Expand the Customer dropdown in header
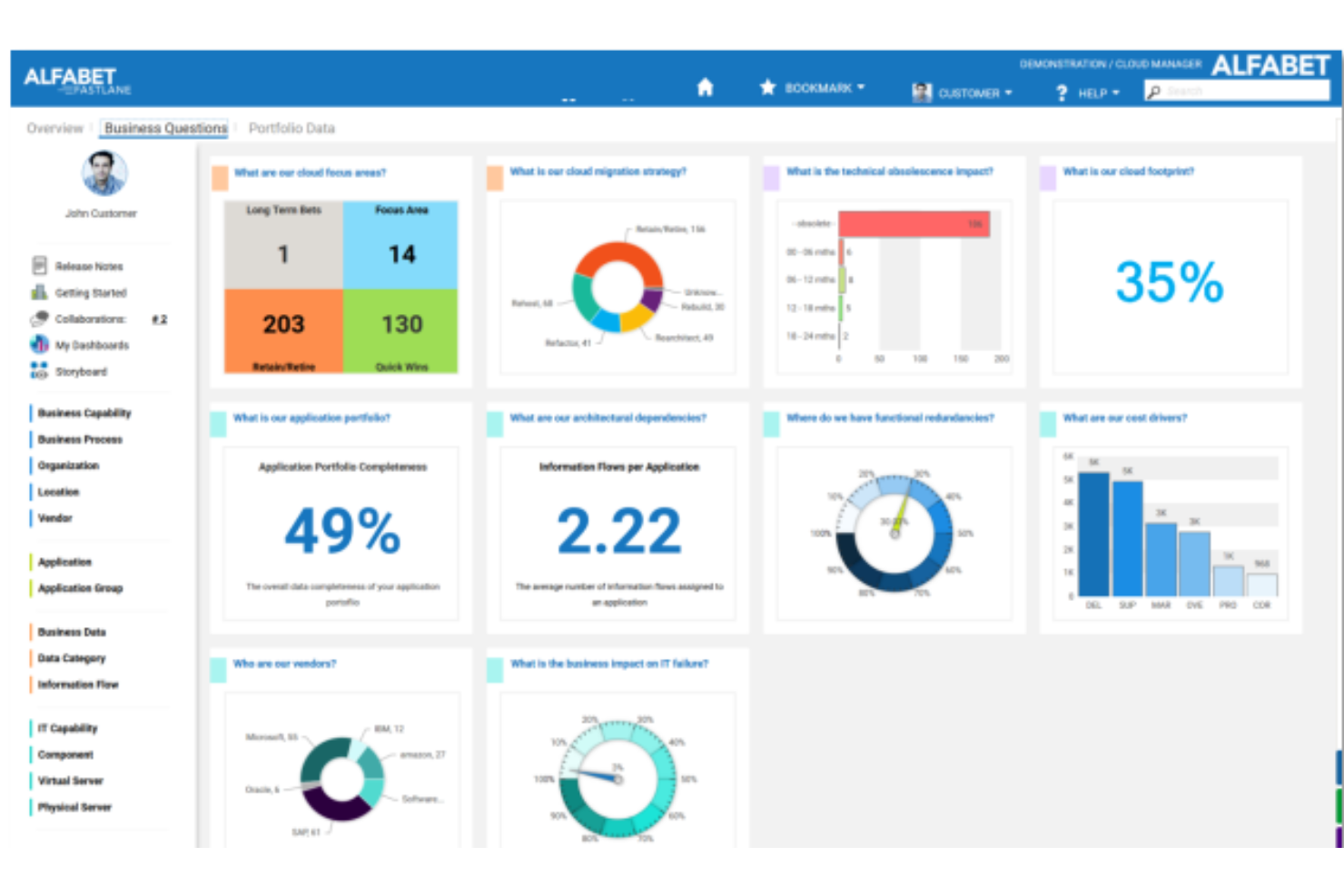 click(x=963, y=93)
